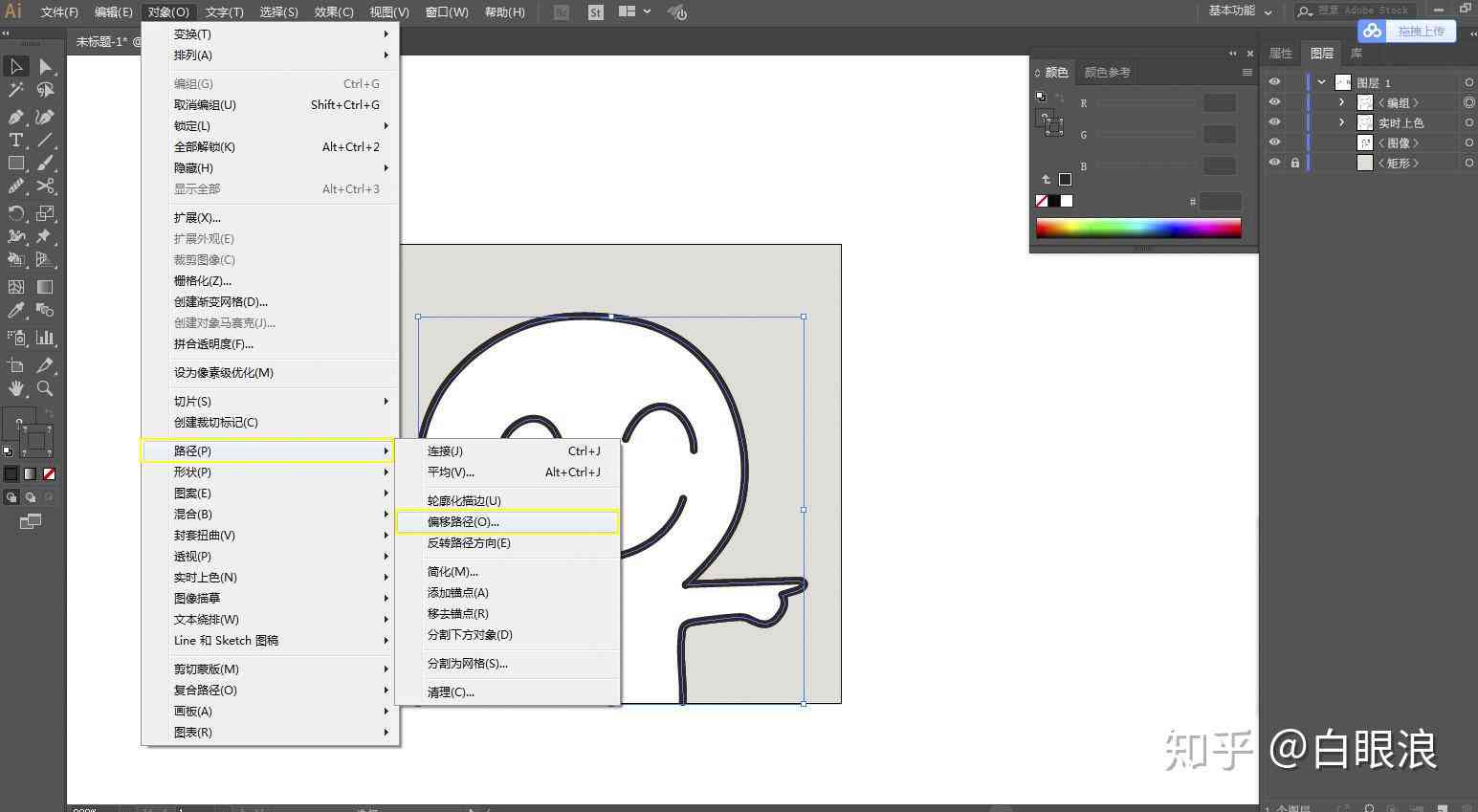The width and height of the screenshot is (1478, 812).
Task: Select the Rotate tool
Action: 16,213
